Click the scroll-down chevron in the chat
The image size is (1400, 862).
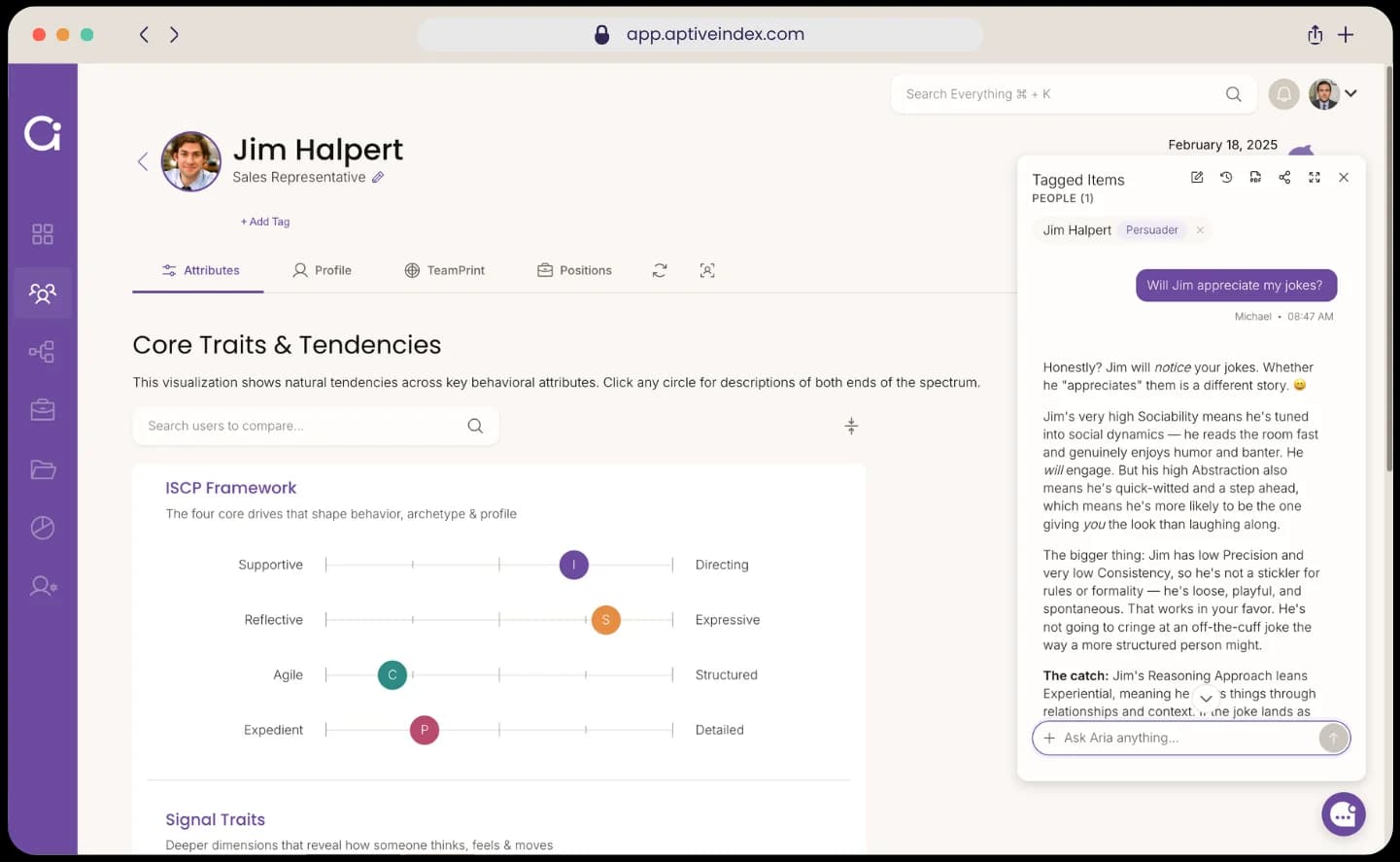[1206, 698]
